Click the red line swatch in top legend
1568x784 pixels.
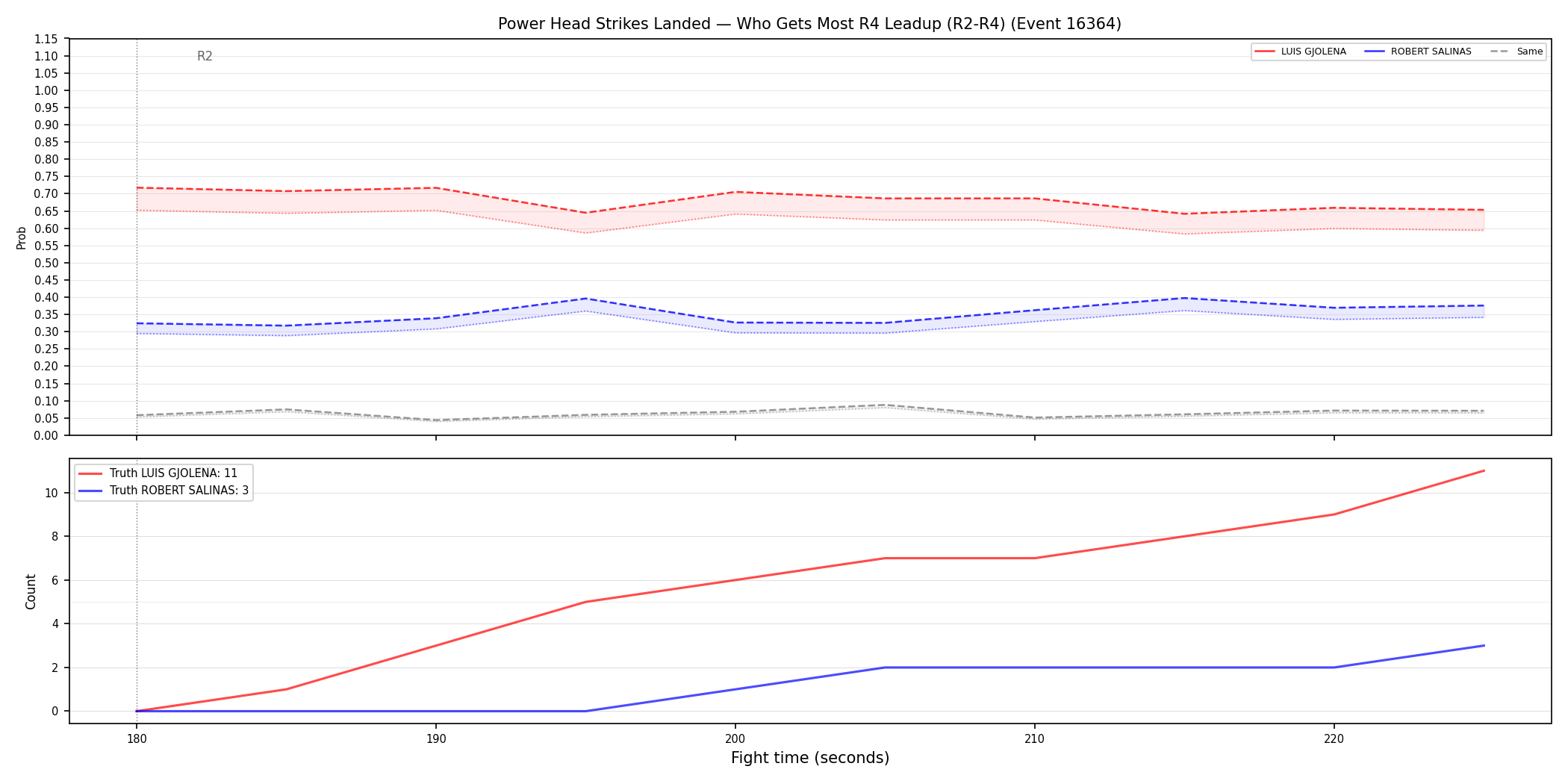click(1265, 52)
